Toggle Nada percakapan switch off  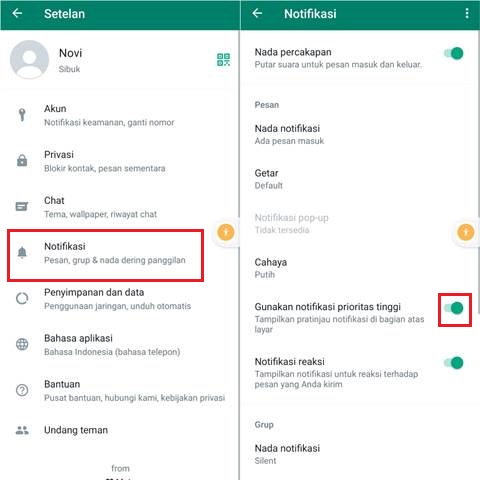click(x=454, y=53)
